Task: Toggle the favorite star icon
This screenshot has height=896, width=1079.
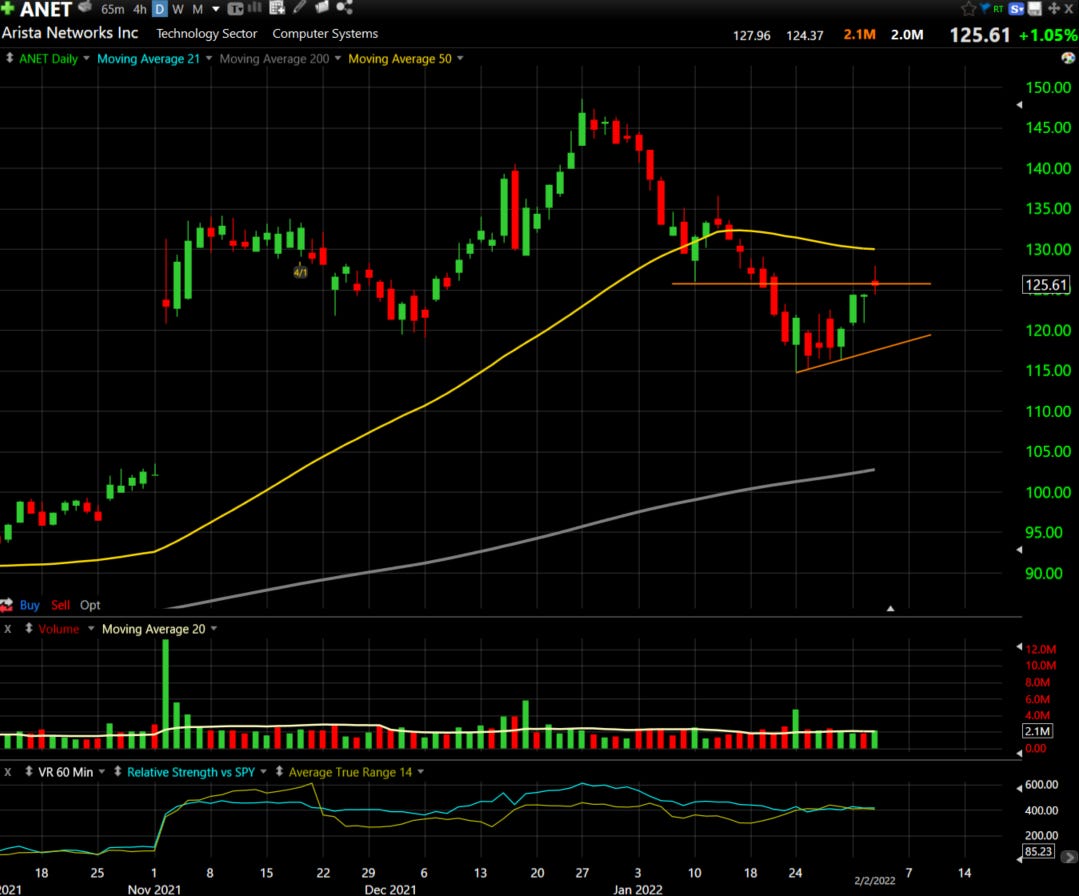Action: click(968, 9)
